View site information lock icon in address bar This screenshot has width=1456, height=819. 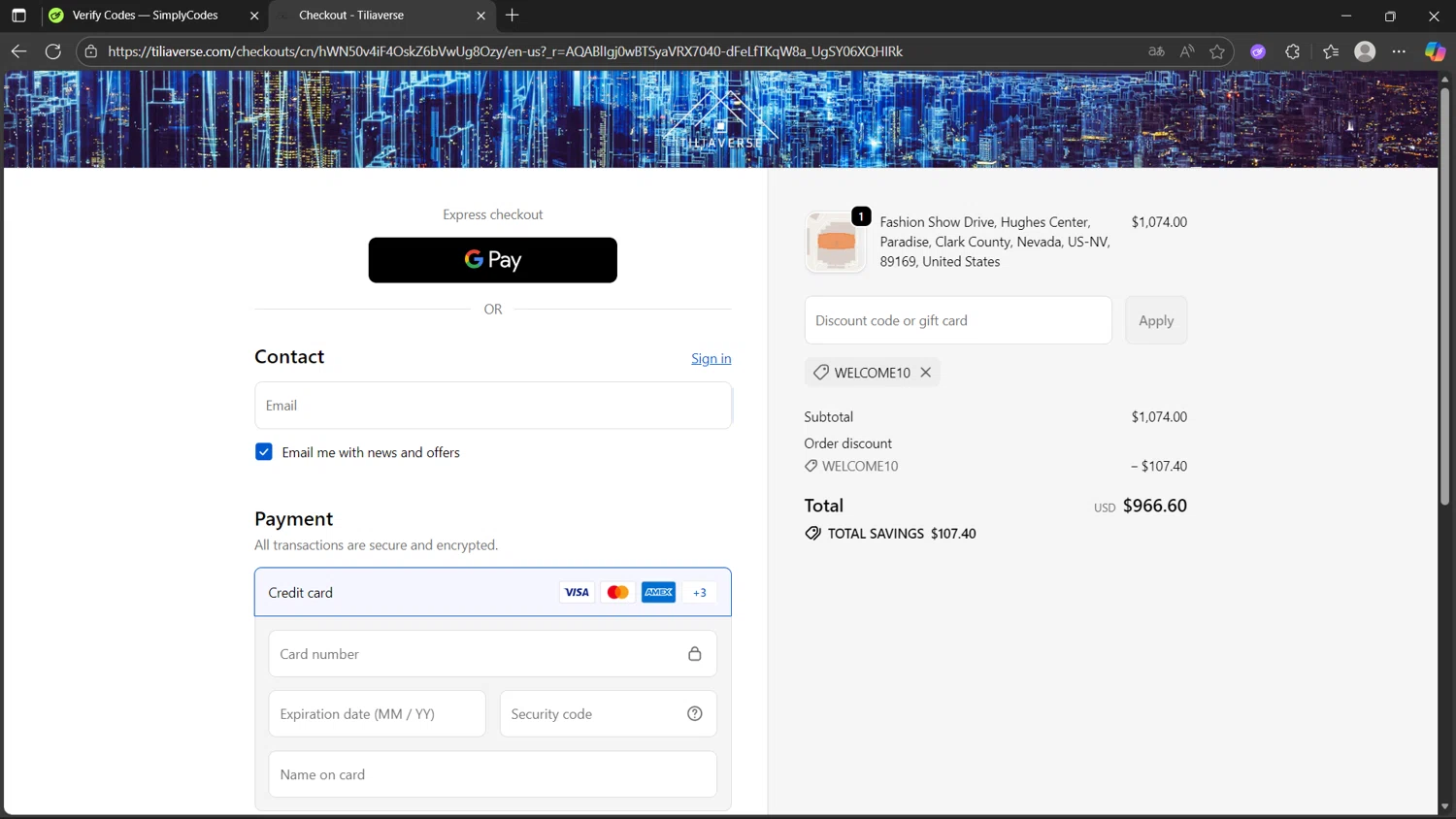coord(91,51)
